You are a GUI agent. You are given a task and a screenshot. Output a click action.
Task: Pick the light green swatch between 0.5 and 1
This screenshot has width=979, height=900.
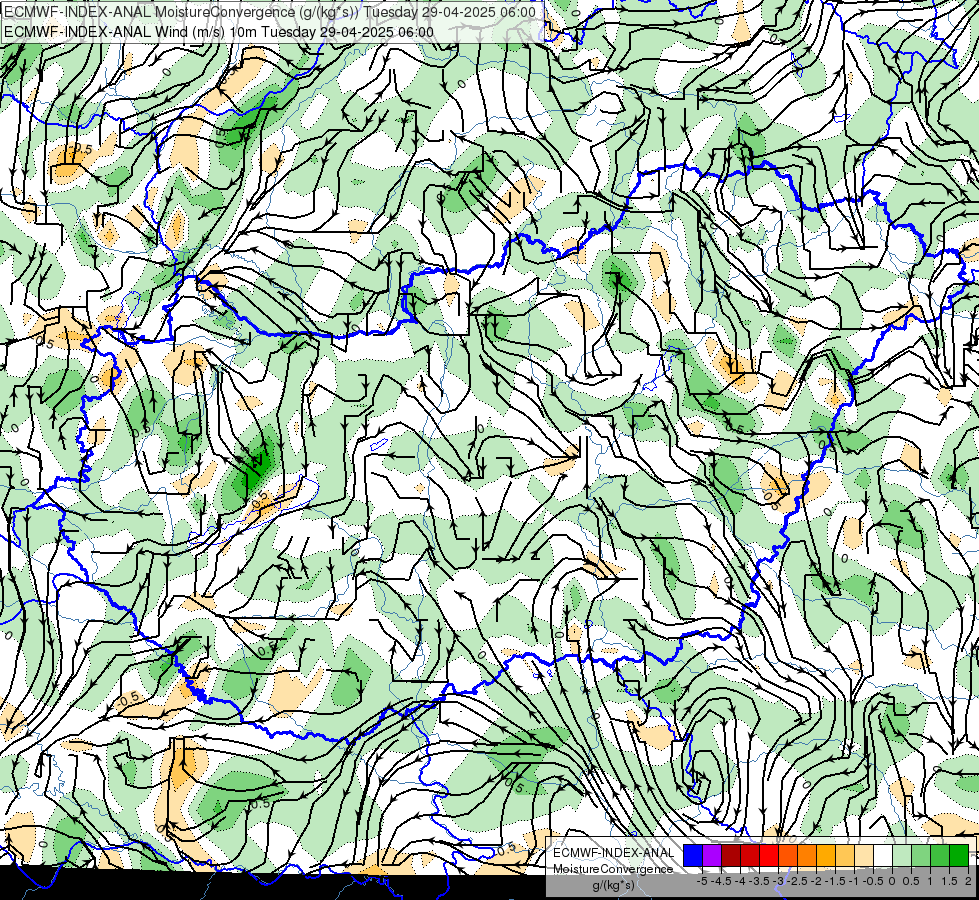921,856
